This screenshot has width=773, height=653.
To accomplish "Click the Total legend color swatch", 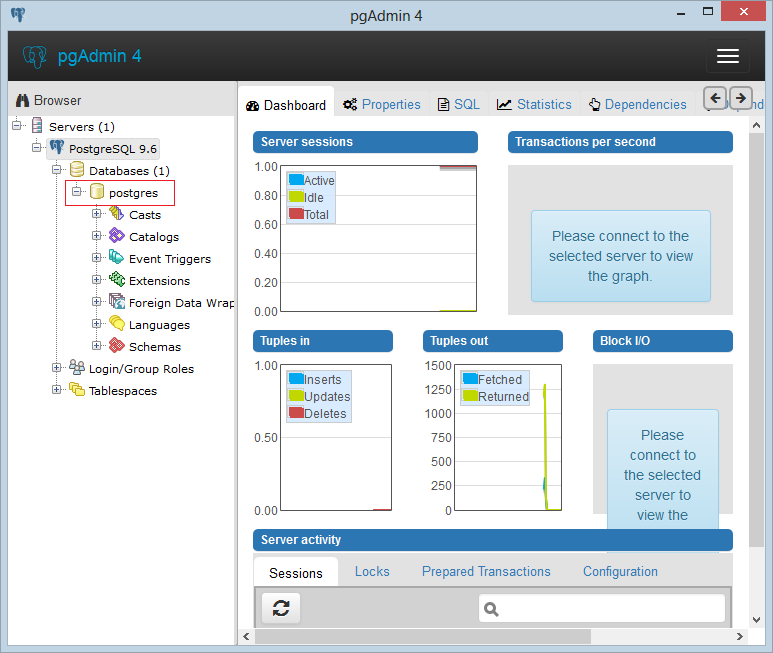I will [x=296, y=213].
